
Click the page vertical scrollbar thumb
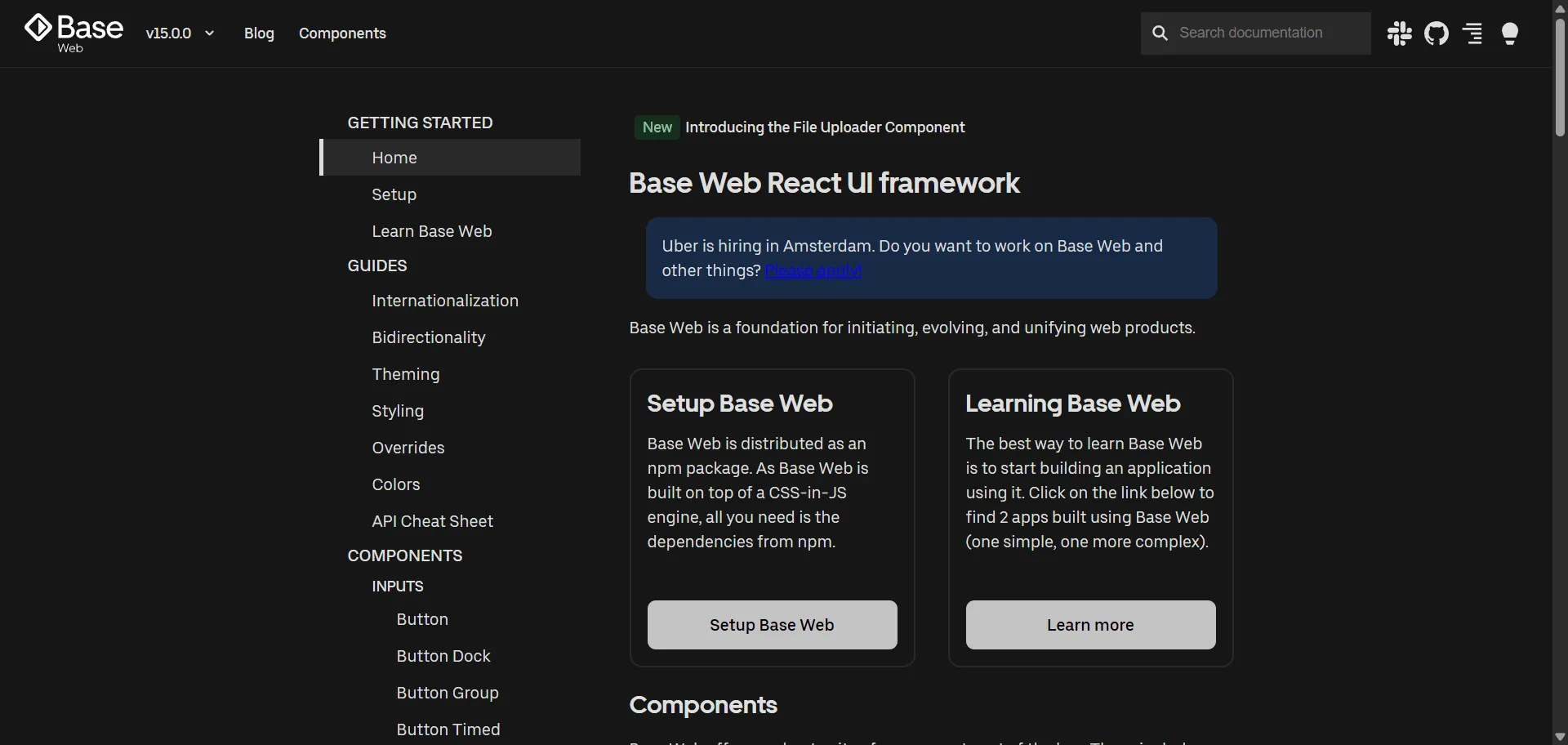[x=1560, y=76]
